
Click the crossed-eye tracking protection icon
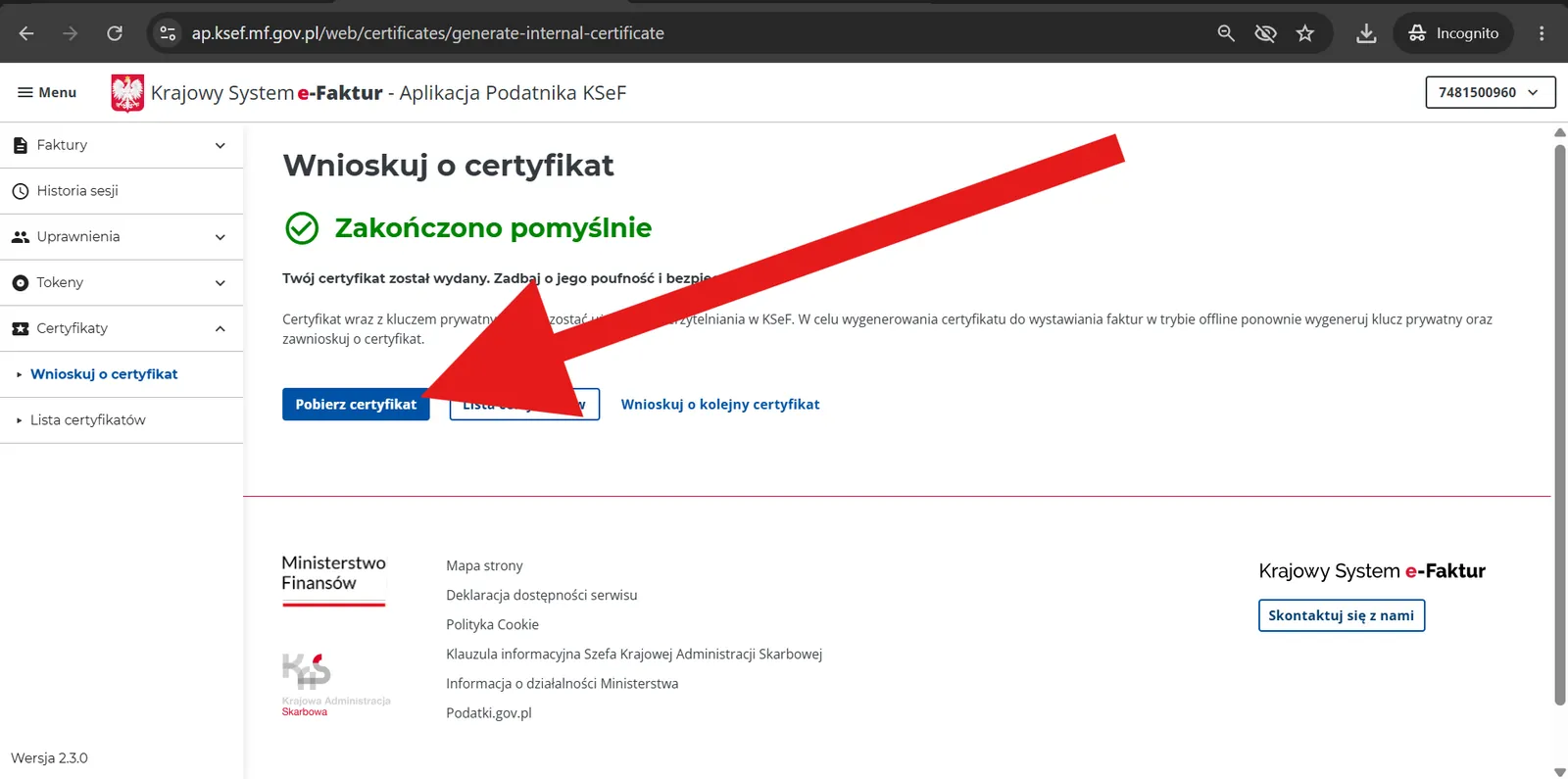tap(1265, 33)
